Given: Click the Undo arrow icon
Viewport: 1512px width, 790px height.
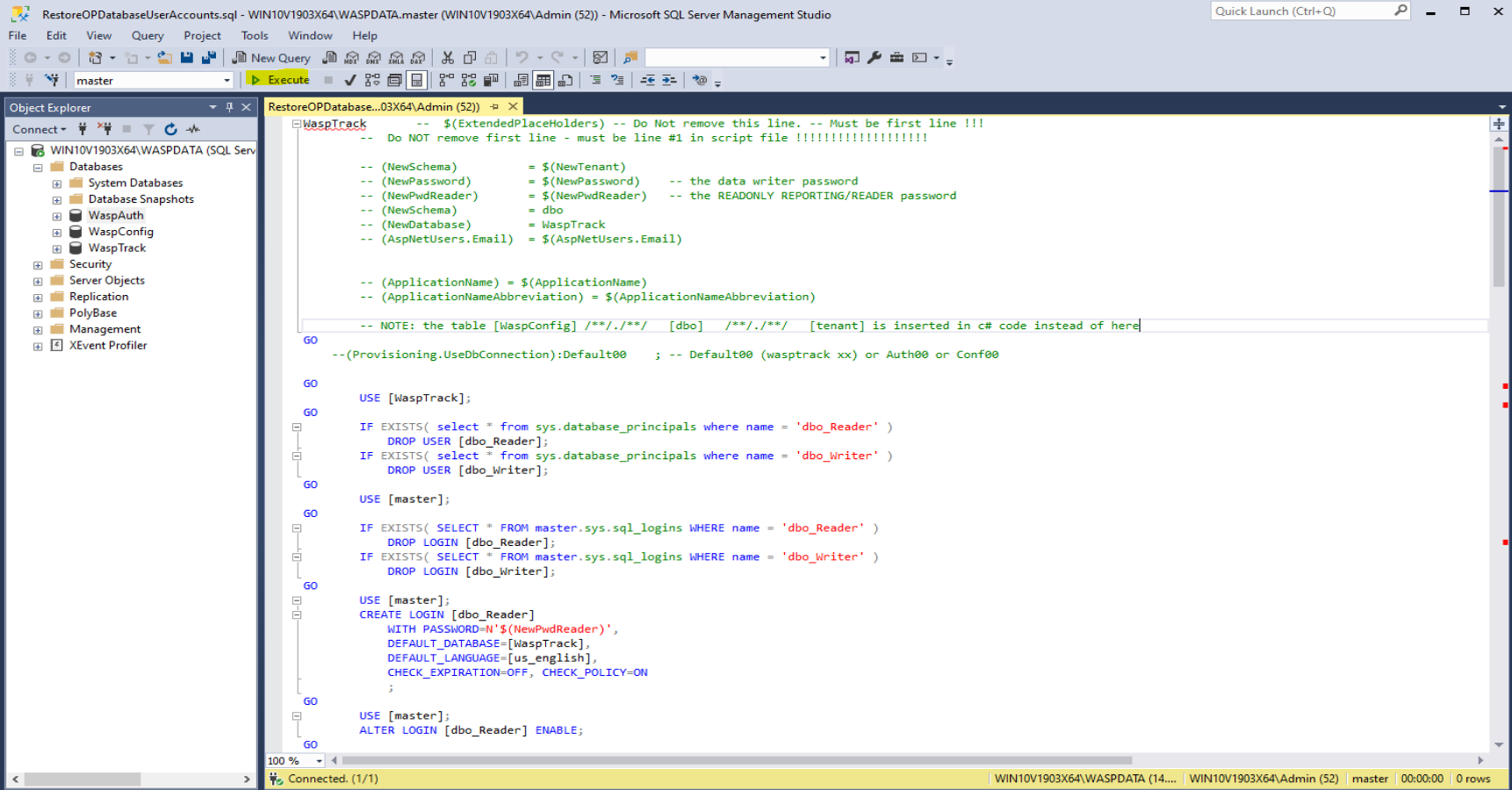Looking at the screenshot, I should pyautogui.click(x=522, y=58).
